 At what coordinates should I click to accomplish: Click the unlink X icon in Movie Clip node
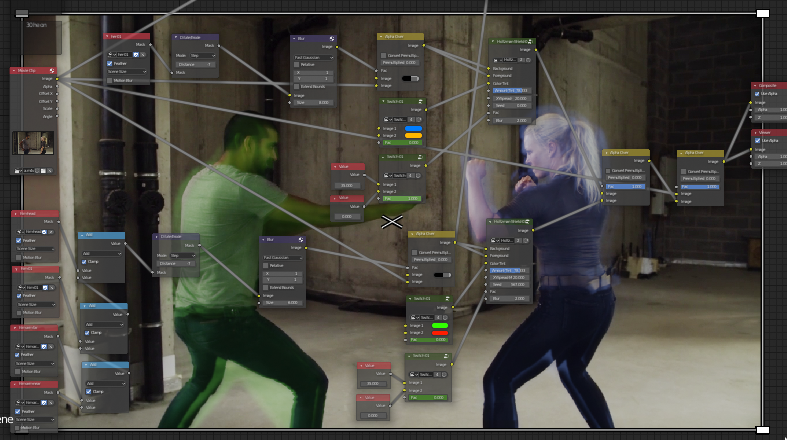tap(50, 171)
